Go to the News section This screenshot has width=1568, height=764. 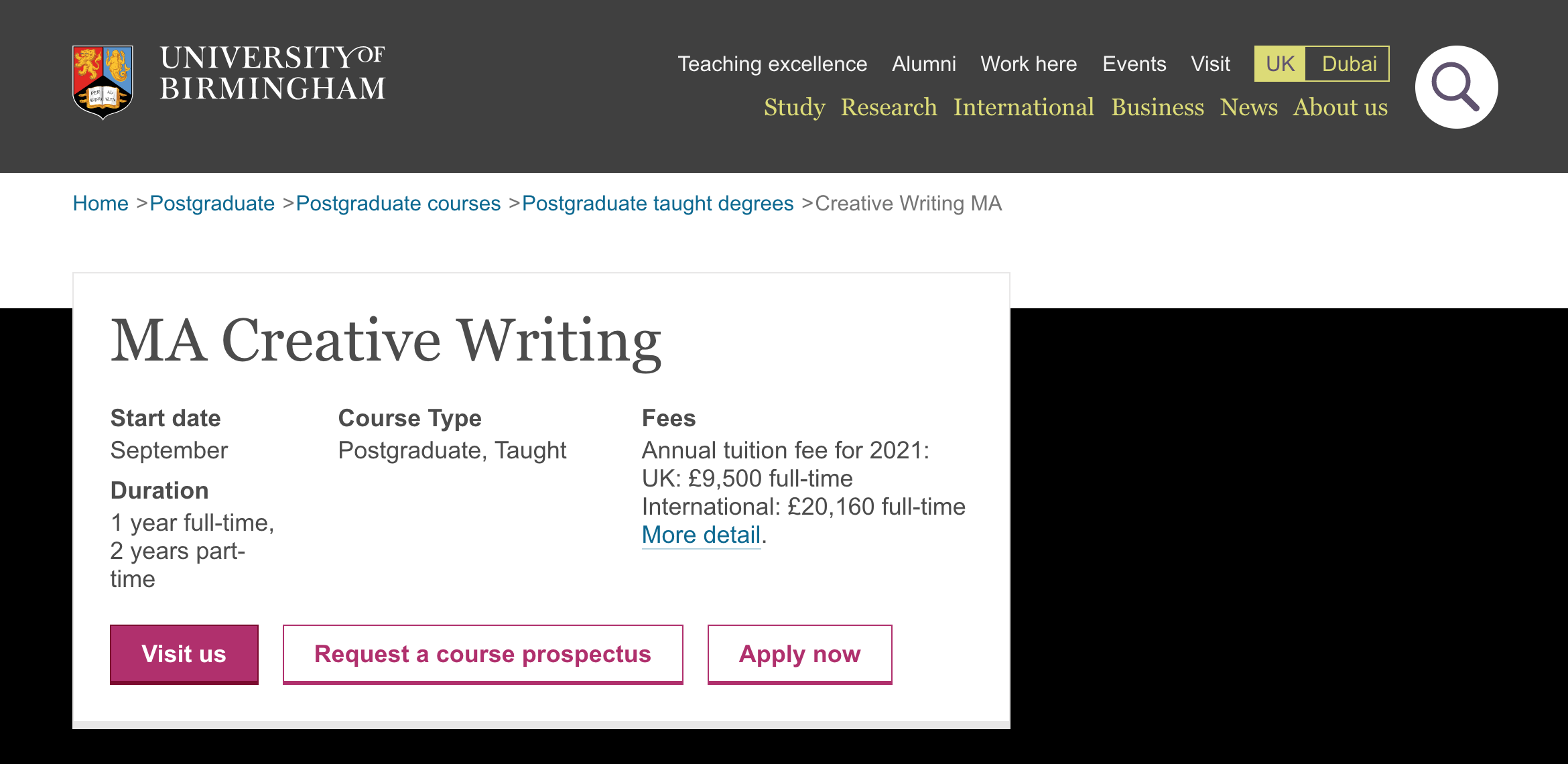click(x=1248, y=107)
